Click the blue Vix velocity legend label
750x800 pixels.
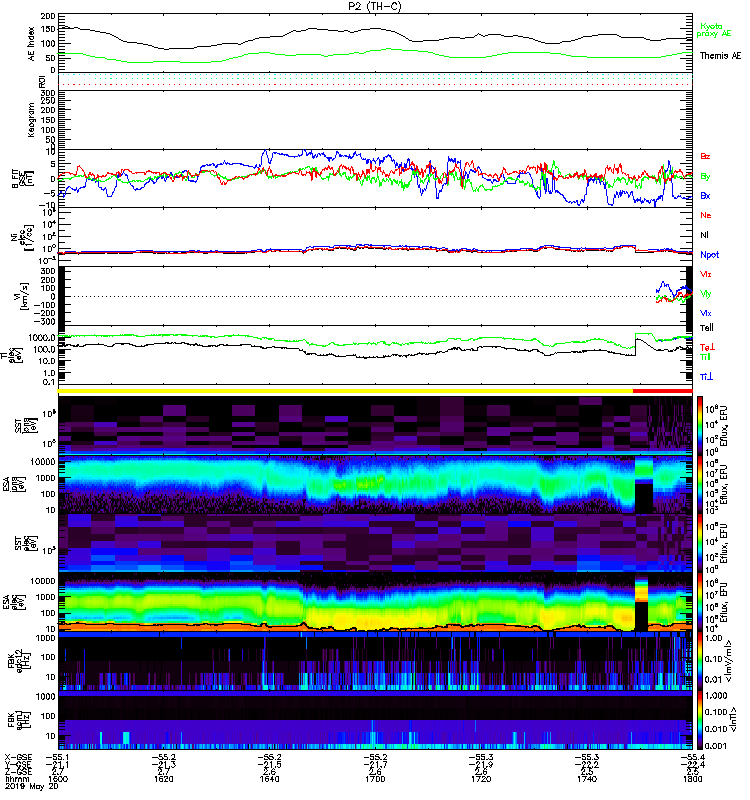click(x=706, y=313)
